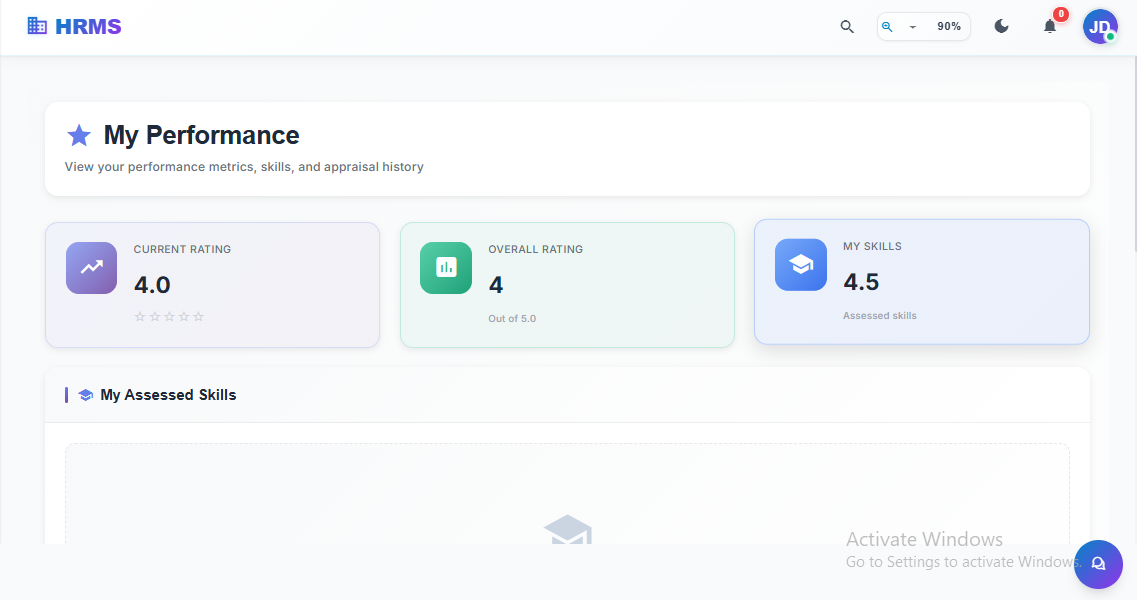This screenshot has height=600, width=1137.
Task: Click the HRMS brand text
Action: 88,27
